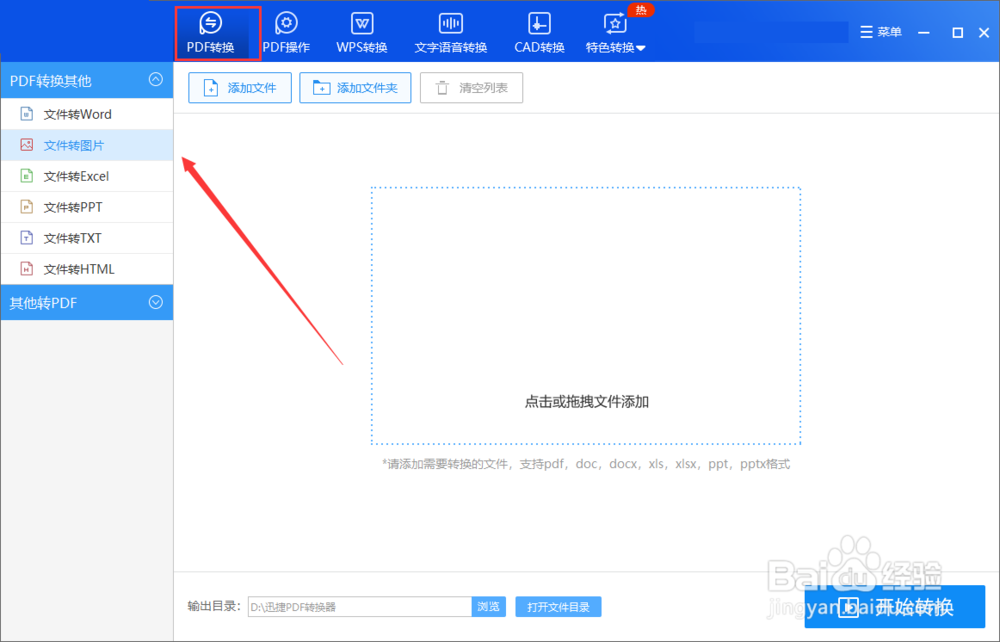1000x642 pixels.
Task: Switch to WPS转换 conversion mode
Action: [x=361, y=30]
